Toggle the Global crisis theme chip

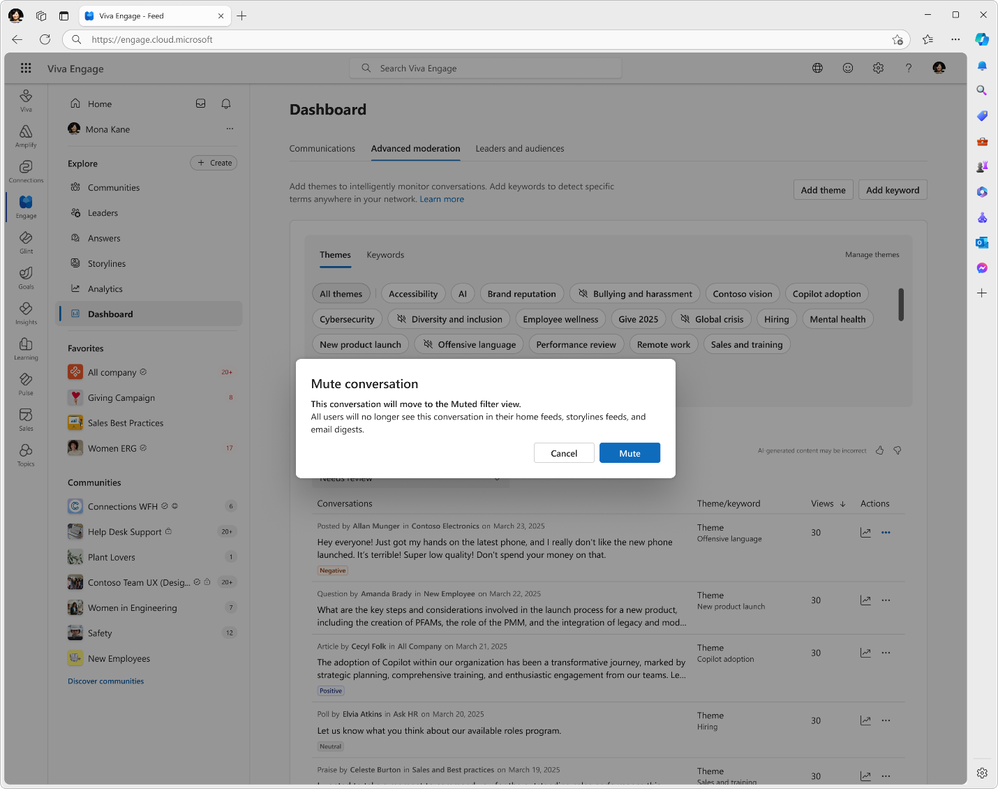coord(712,319)
